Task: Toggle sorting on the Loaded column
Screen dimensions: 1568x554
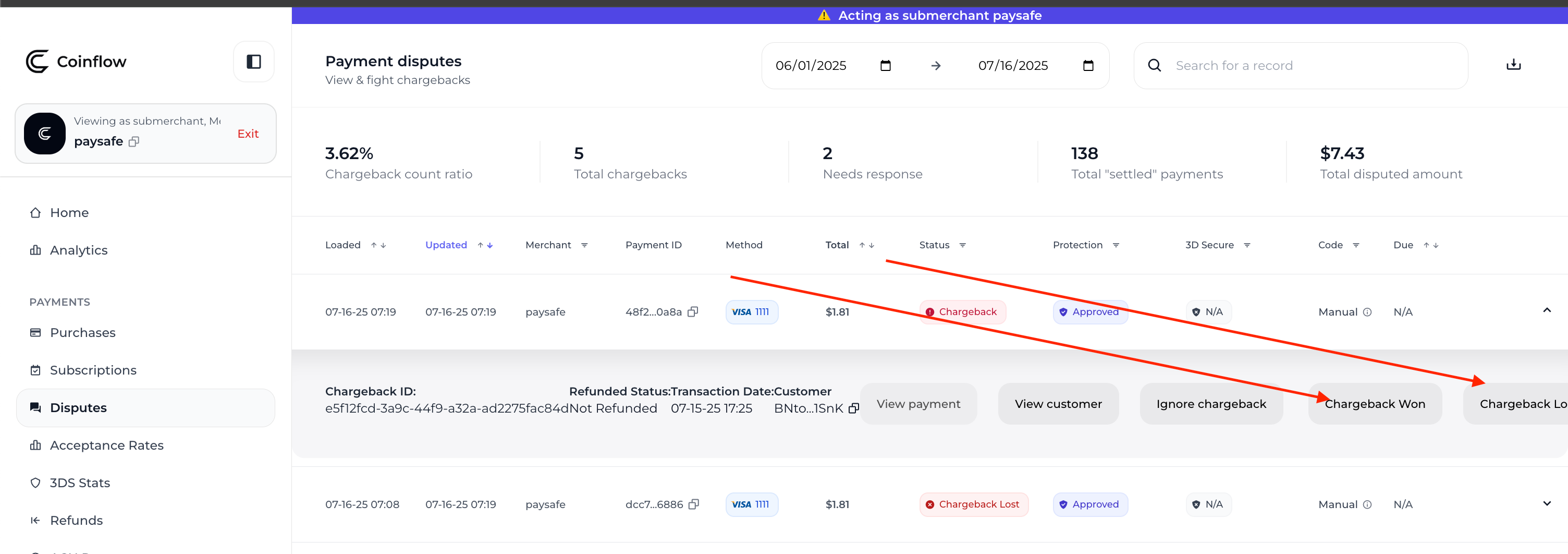Action: [x=378, y=245]
